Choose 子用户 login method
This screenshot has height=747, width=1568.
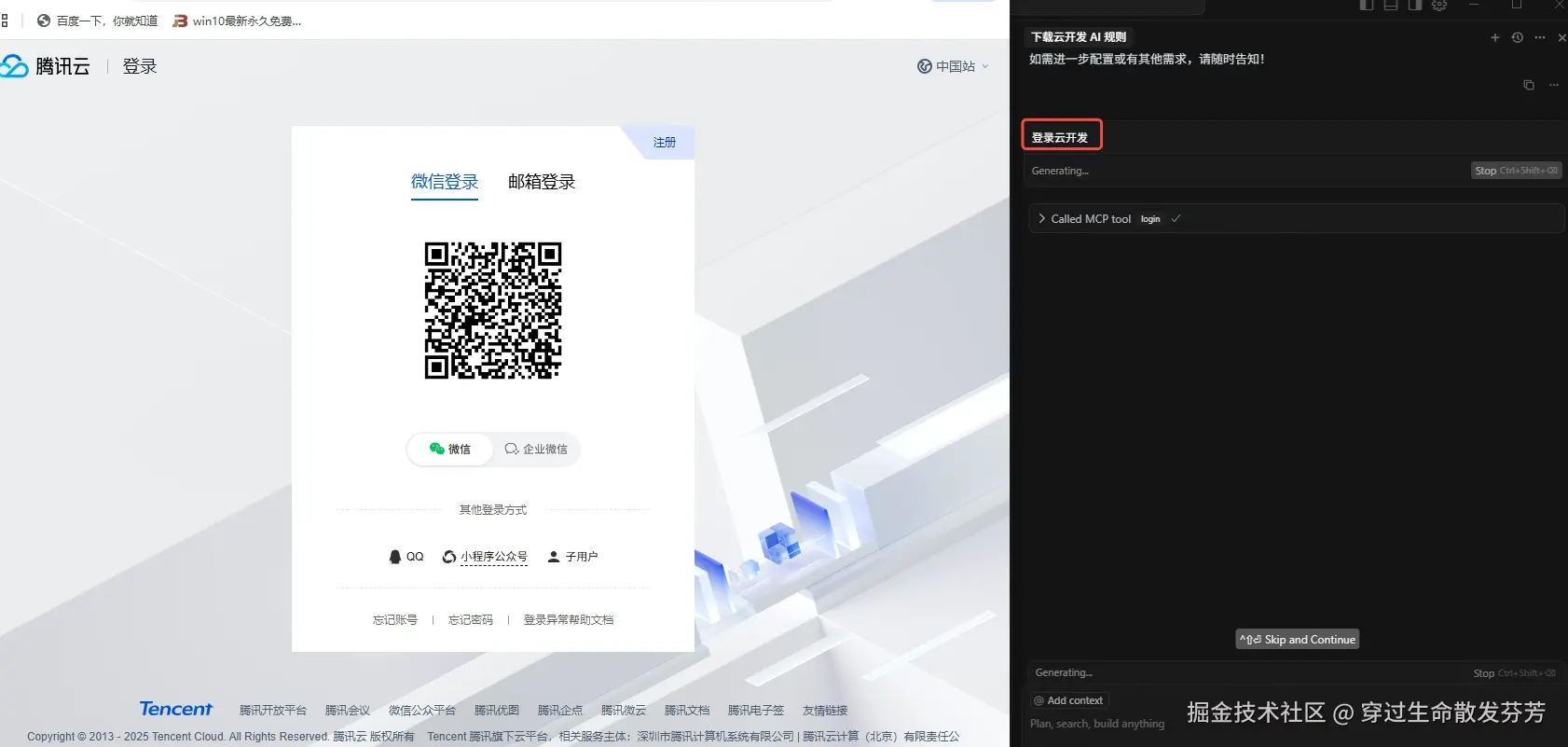572,557
